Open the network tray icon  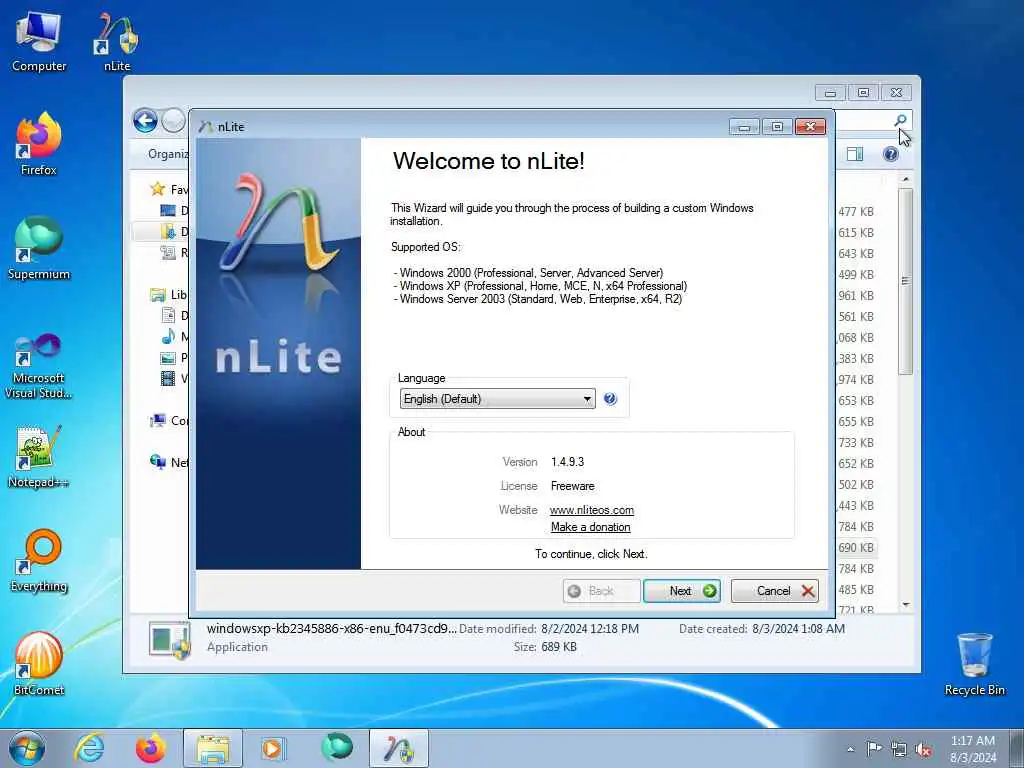click(899, 749)
